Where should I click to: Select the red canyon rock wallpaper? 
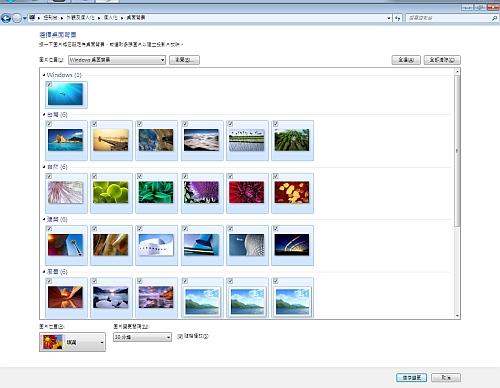(66, 297)
